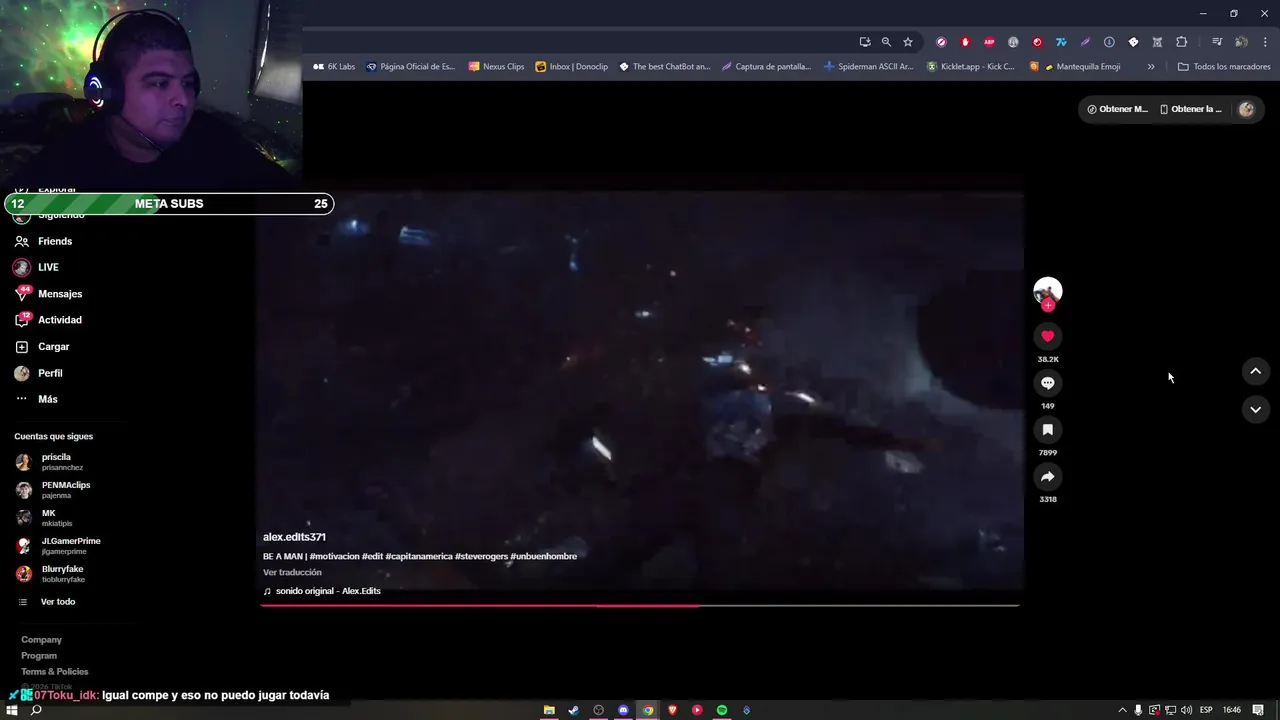Open Discord from the taskbar

click(623, 710)
